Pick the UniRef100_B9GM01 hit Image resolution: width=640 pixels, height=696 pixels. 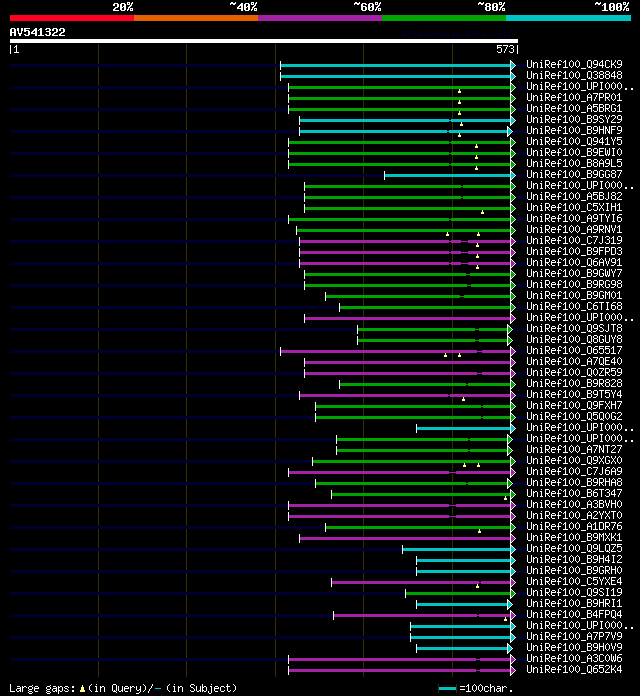574,295
